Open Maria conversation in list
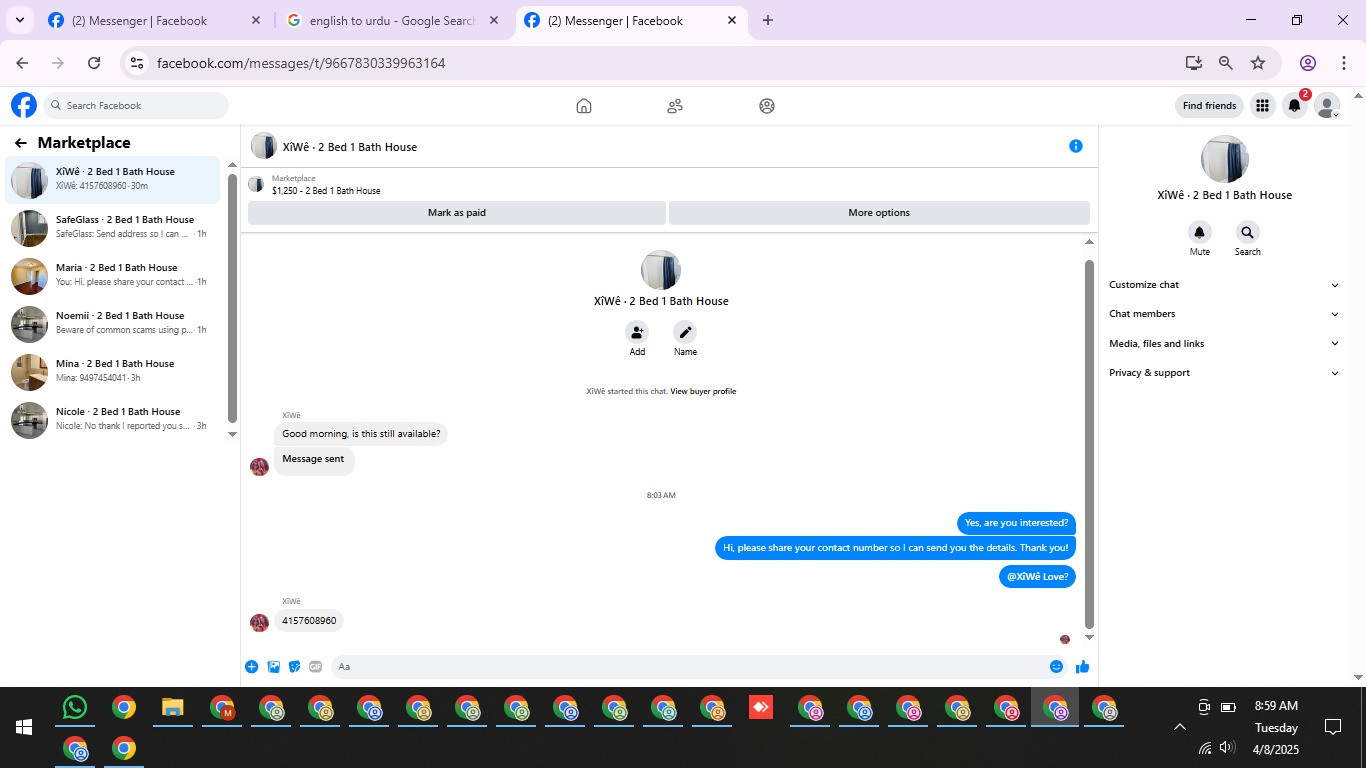This screenshot has width=1366, height=768. [x=113, y=276]
